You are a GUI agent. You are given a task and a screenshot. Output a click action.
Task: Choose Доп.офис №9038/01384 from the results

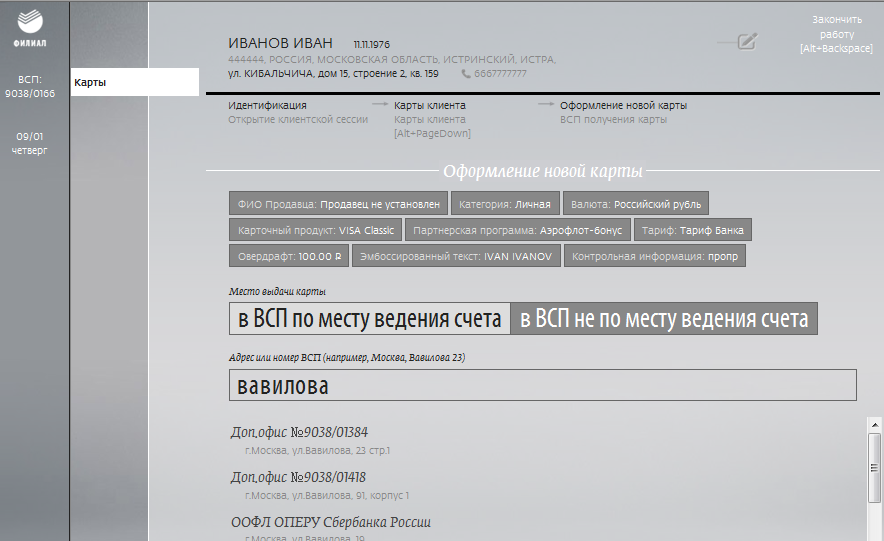coord(299,432)
